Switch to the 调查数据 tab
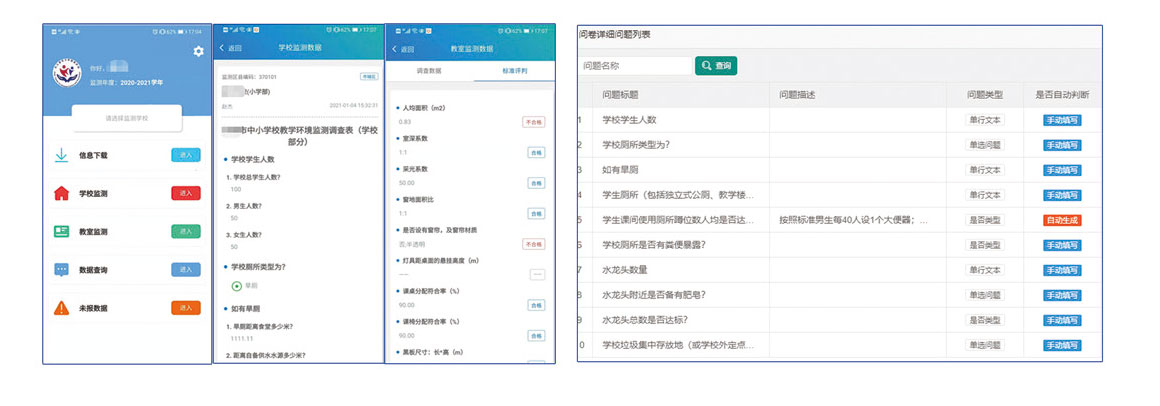Screen dimensions: 1160x406 [428, 72]
